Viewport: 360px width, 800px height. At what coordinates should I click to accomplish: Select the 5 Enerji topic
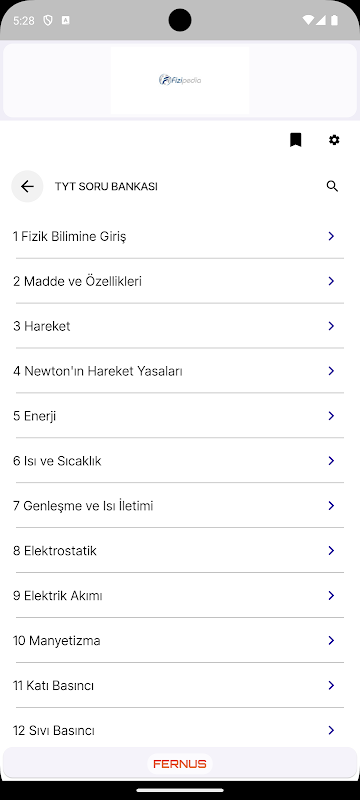[x=180, y=416]
